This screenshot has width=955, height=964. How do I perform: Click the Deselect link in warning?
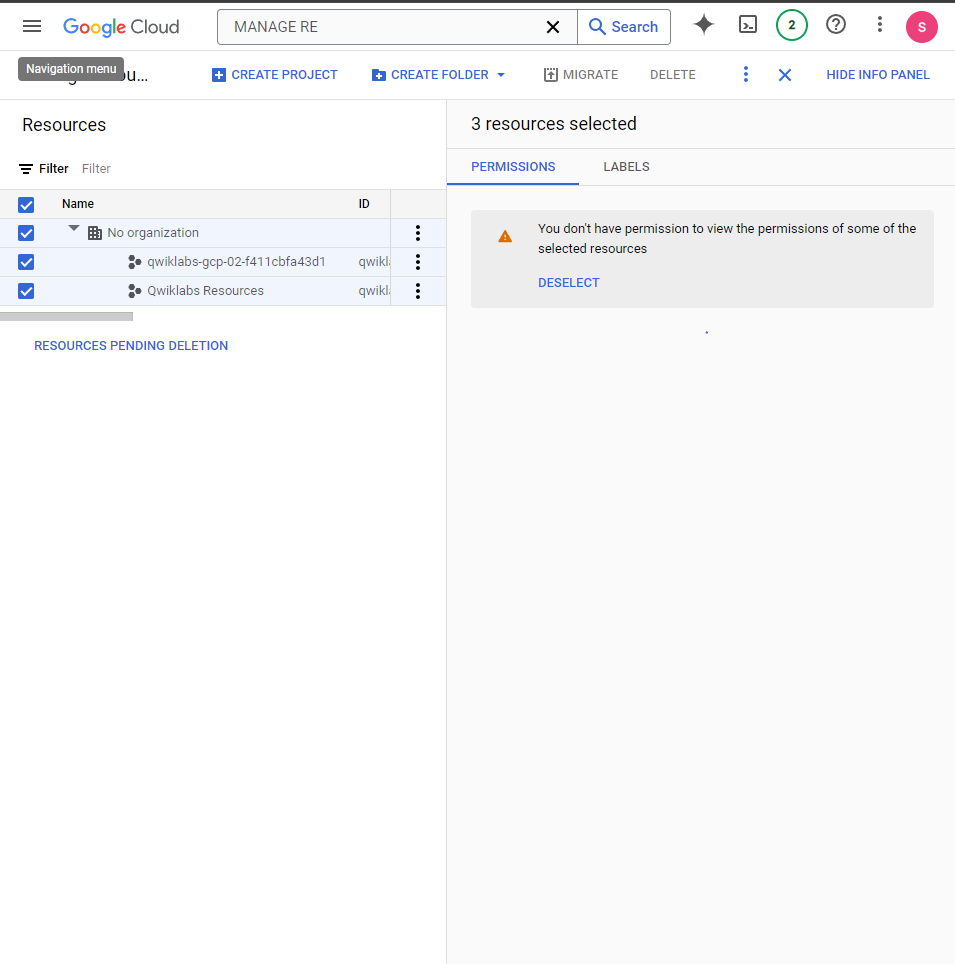tap(568, 283)
